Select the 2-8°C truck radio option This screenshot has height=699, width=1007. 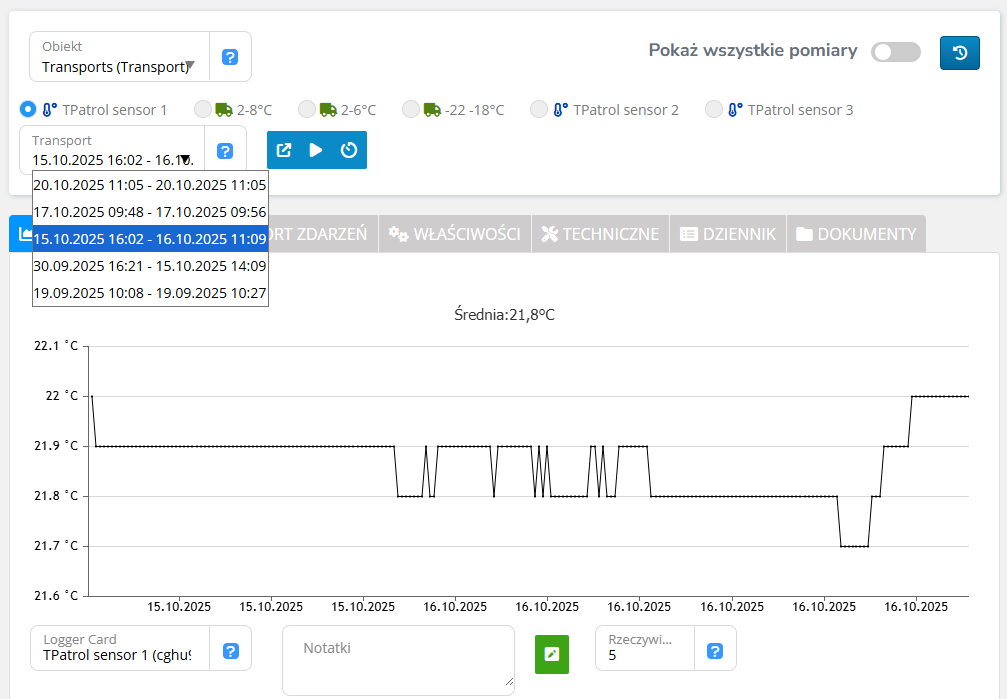pos(203,110)
